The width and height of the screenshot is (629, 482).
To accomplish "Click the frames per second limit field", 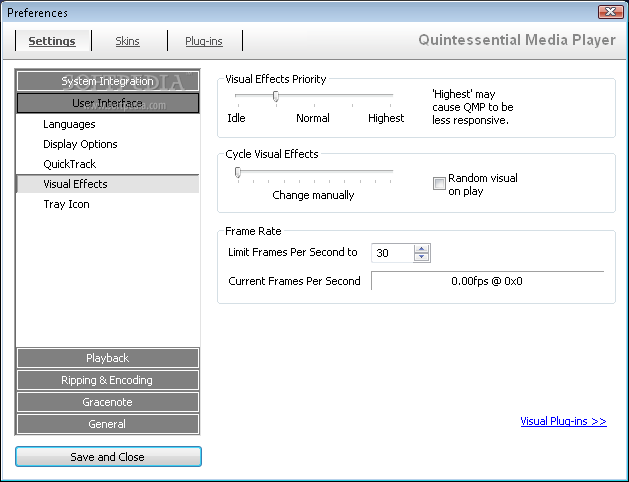I will click(x=392, y=253).
